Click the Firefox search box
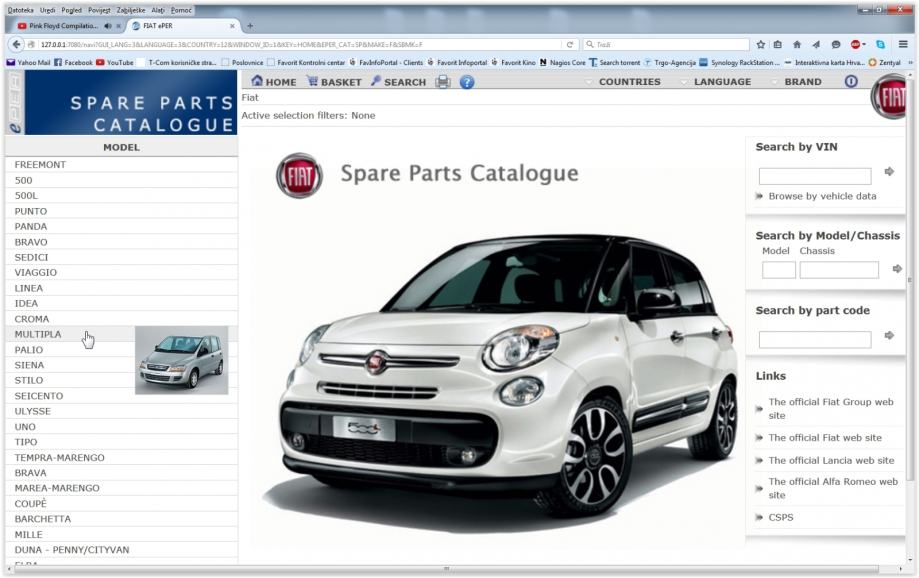 click(x=666, y=44)
